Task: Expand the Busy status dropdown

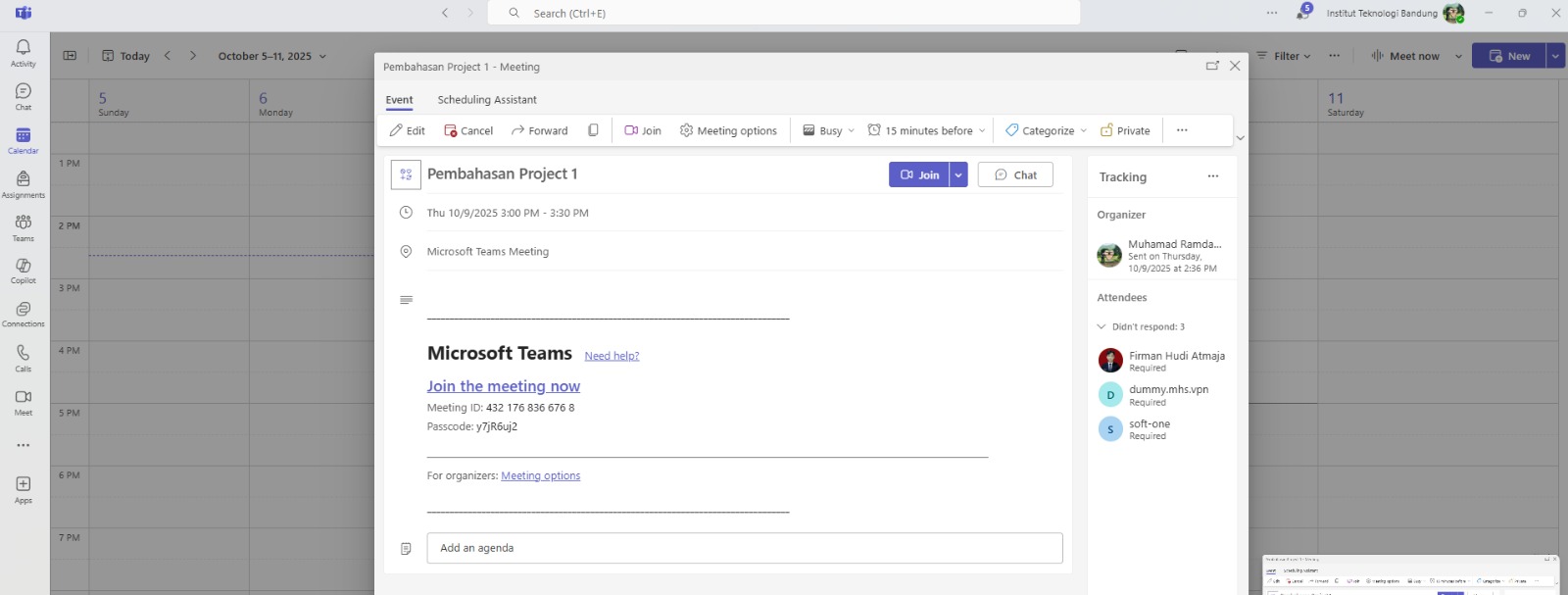Action: click(829, 130)
